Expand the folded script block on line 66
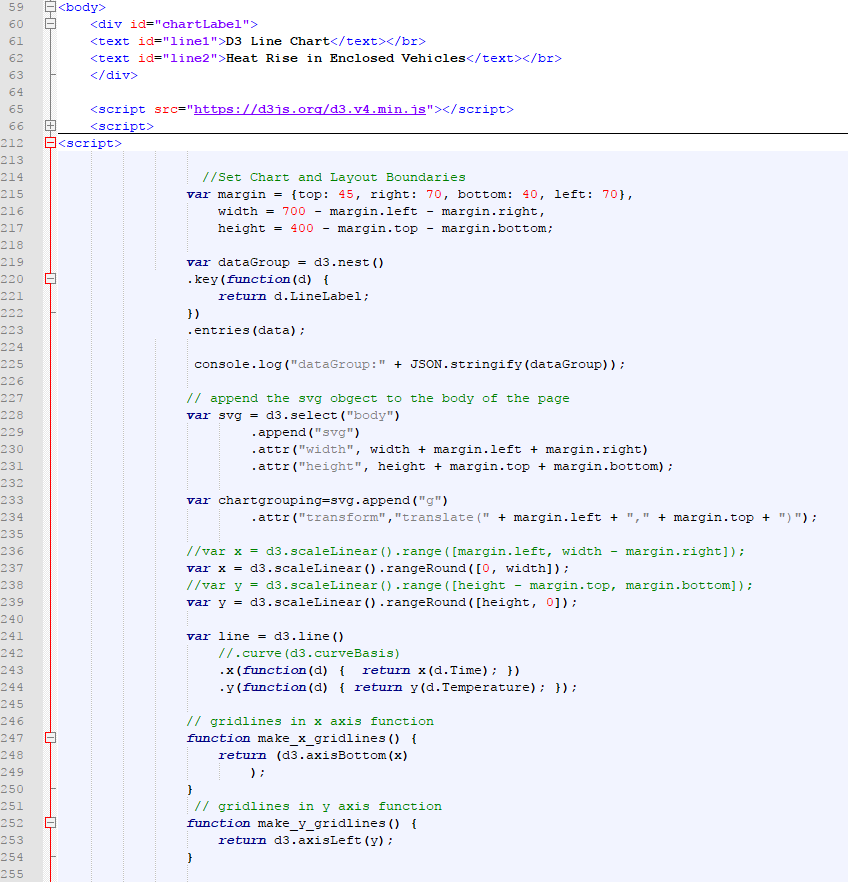Screen dimensions: 848x882 click(x=50, y=125)
